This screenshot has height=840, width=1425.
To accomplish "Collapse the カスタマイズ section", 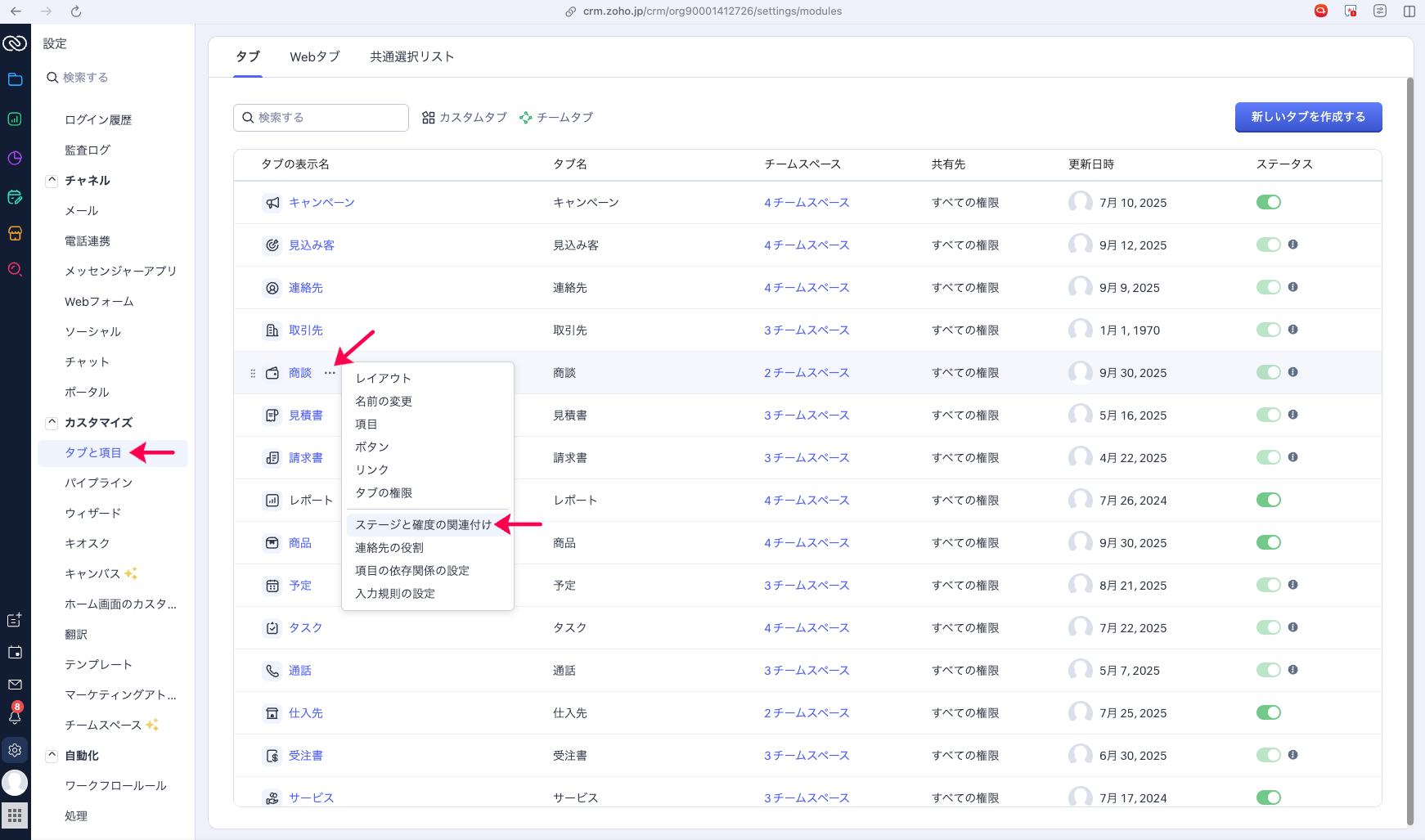I will (52, 422).
